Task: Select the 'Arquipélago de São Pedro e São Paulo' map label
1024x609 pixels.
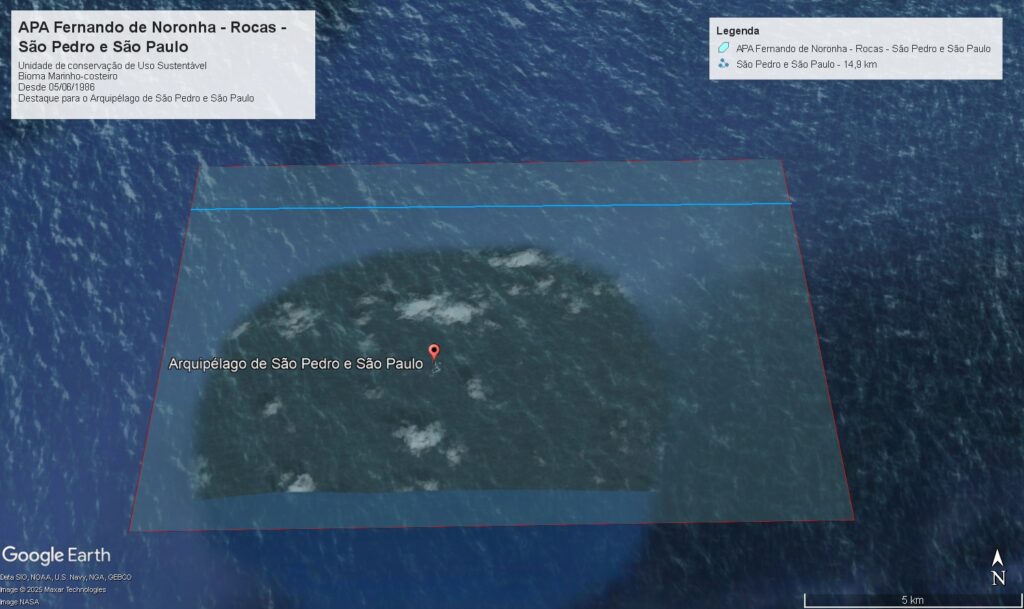Action: pyautogui.click(x=295, y=364)
